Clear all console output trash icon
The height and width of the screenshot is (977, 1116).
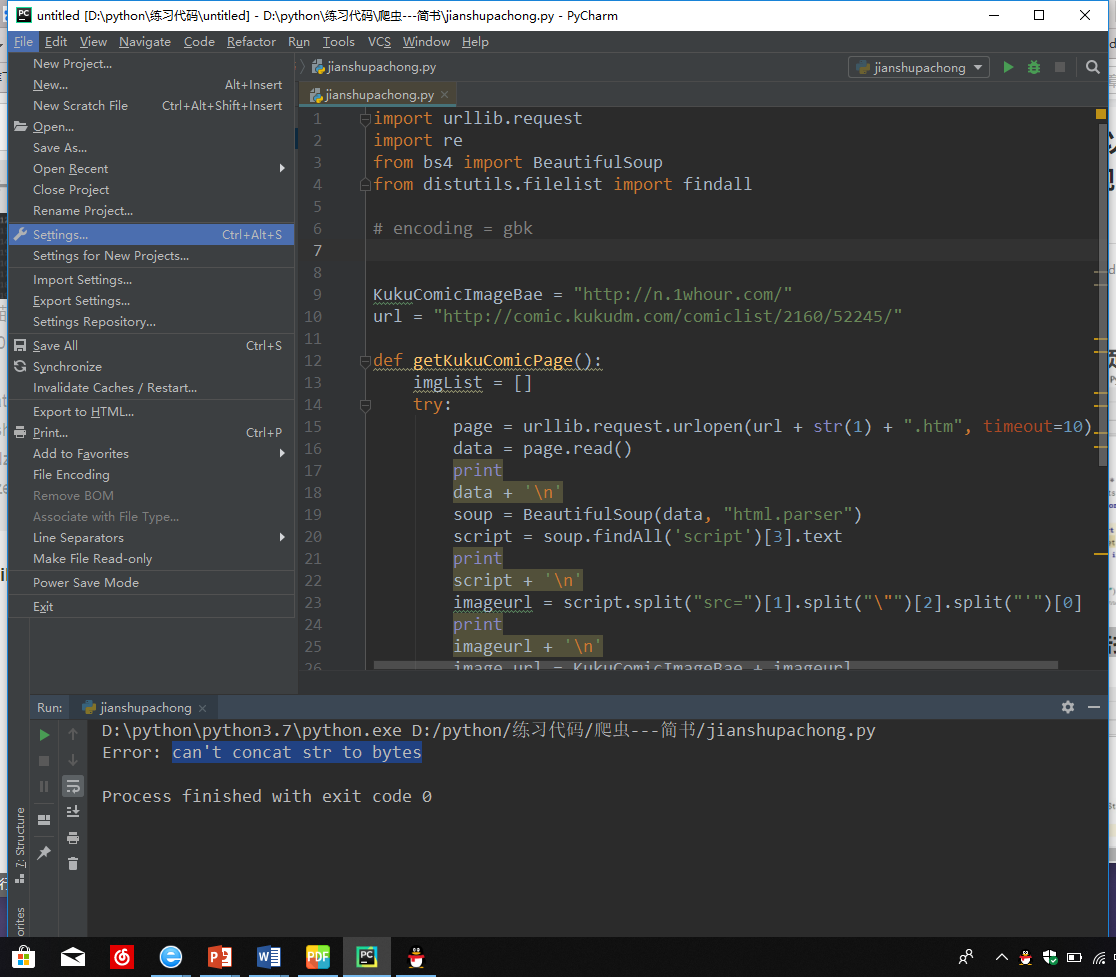(x=73, y=864)
